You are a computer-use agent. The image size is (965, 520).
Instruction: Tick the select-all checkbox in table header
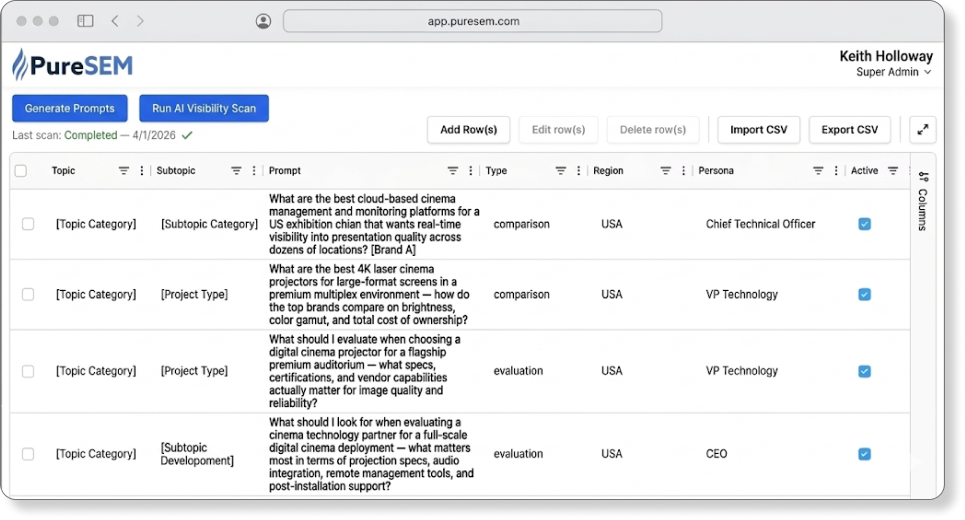tap(21, 171)
